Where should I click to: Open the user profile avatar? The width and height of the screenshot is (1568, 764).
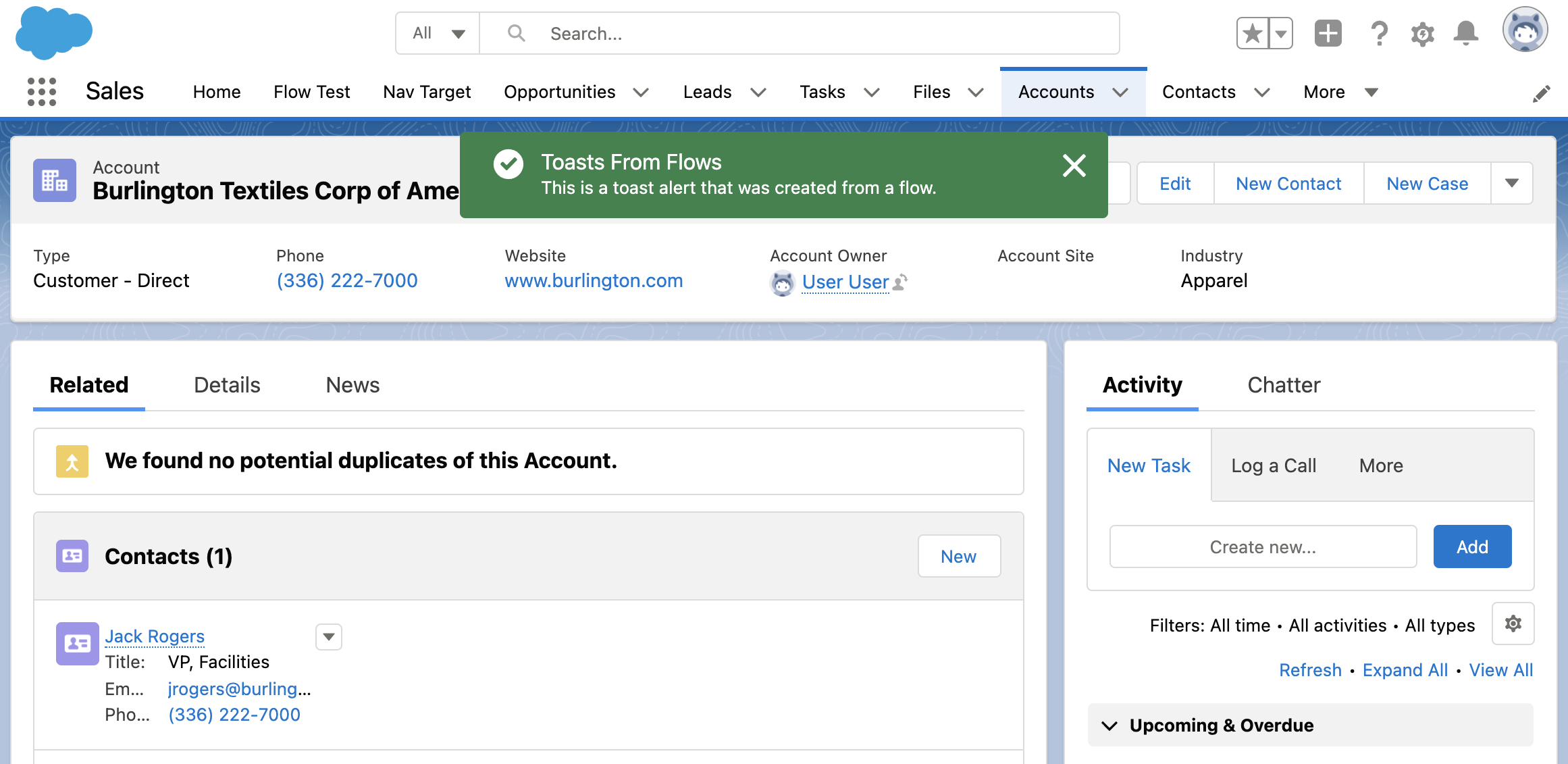[x=1525, y=30]
